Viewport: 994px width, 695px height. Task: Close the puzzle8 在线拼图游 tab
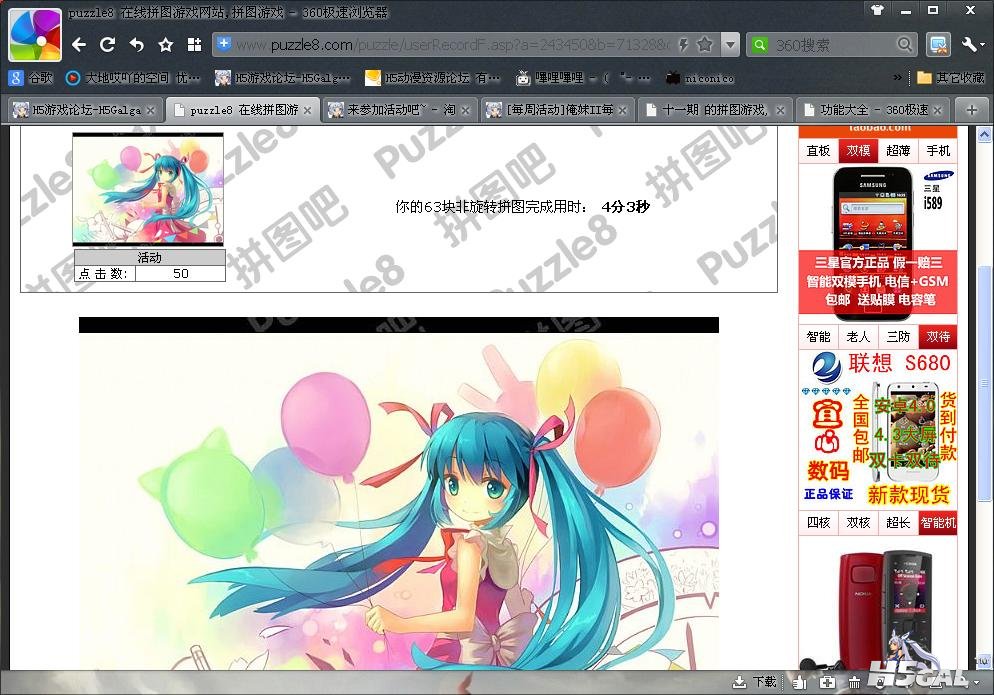coord(307,110)
